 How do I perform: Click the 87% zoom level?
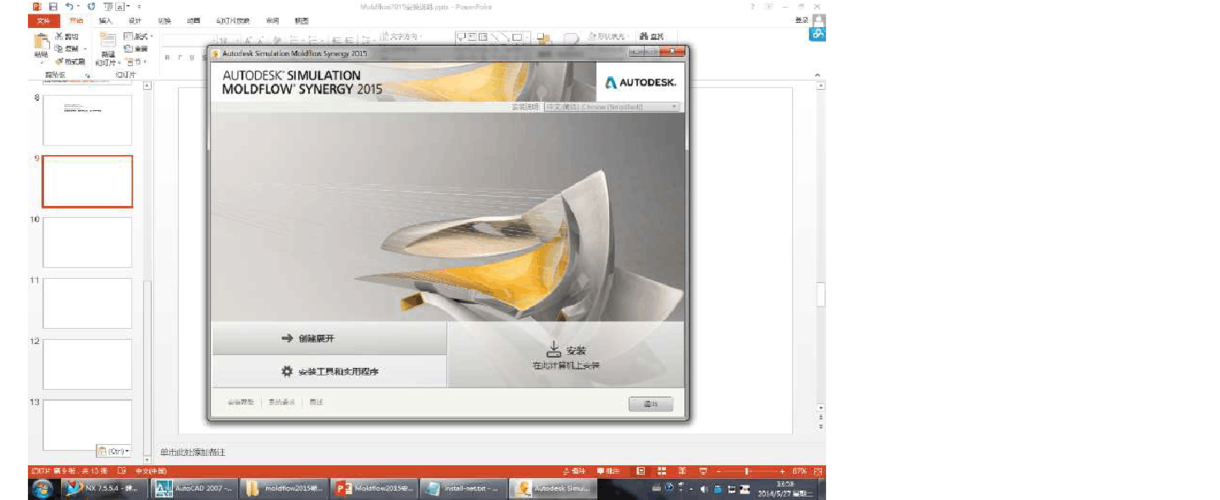(x=799, y=470)
